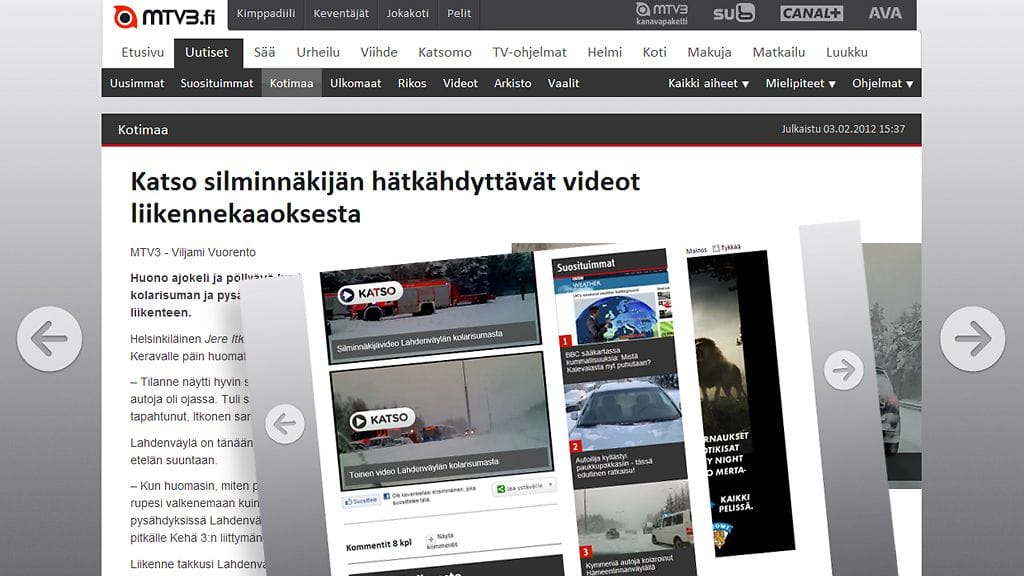The width and height of the screenshot is (1024, 576).
Task: Open the Sub channel logo
Action: tap(733, 14)
